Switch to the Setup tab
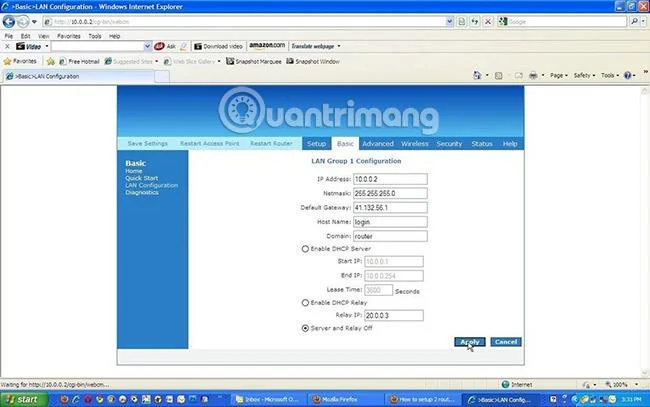The image size is (650, 407). pos(316,143)
